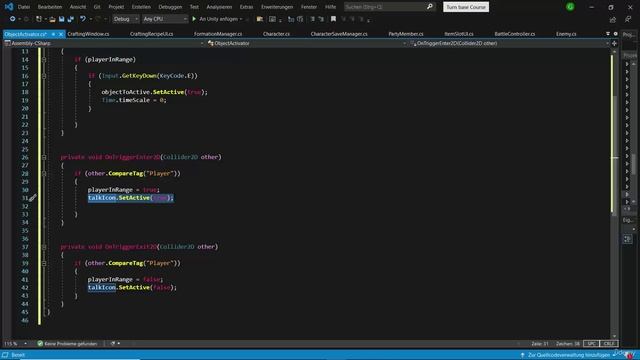Collapse the code block at line 14

coord(44,60)
